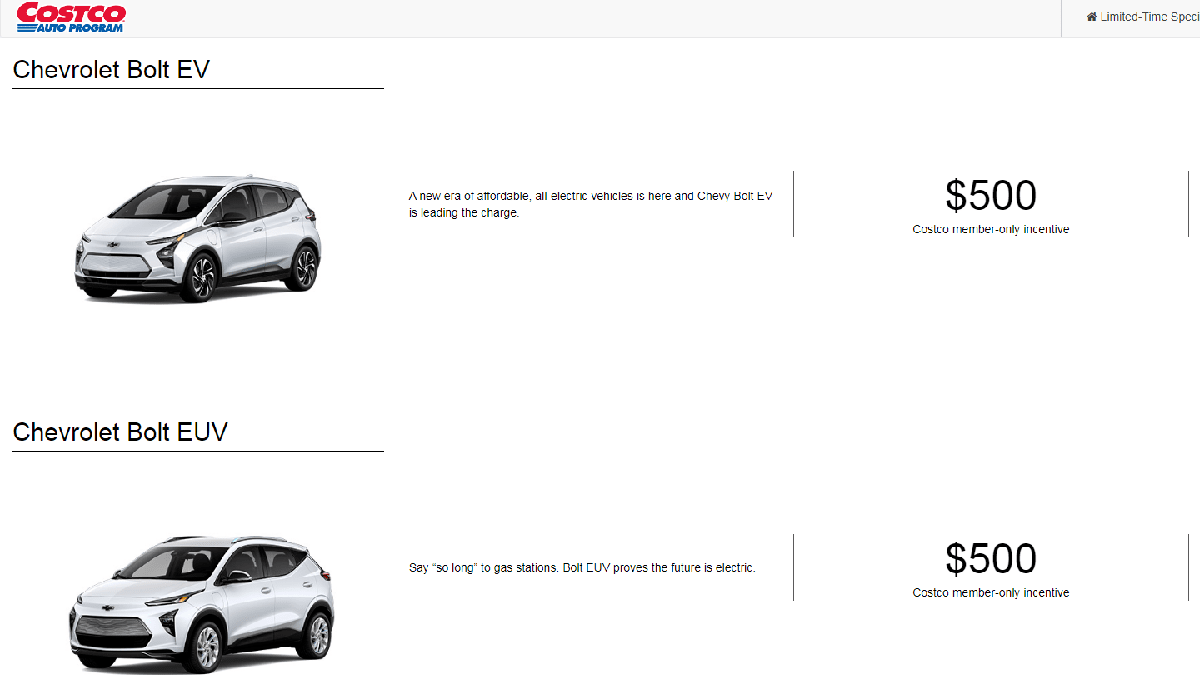Click the Bolt EV member-only incentive label
The height and width of the screenshot is (675, 1200).
coord(990,229)
